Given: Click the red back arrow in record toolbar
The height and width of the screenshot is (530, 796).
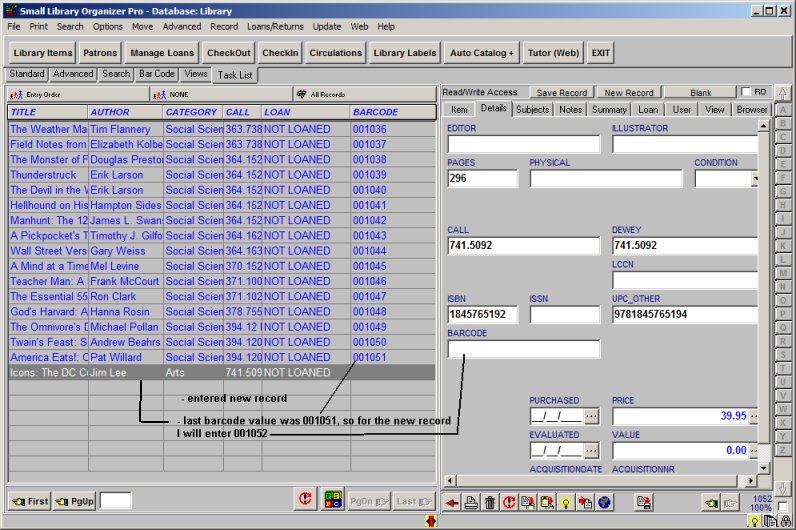Looking at the screenshot, I should 452,503.
